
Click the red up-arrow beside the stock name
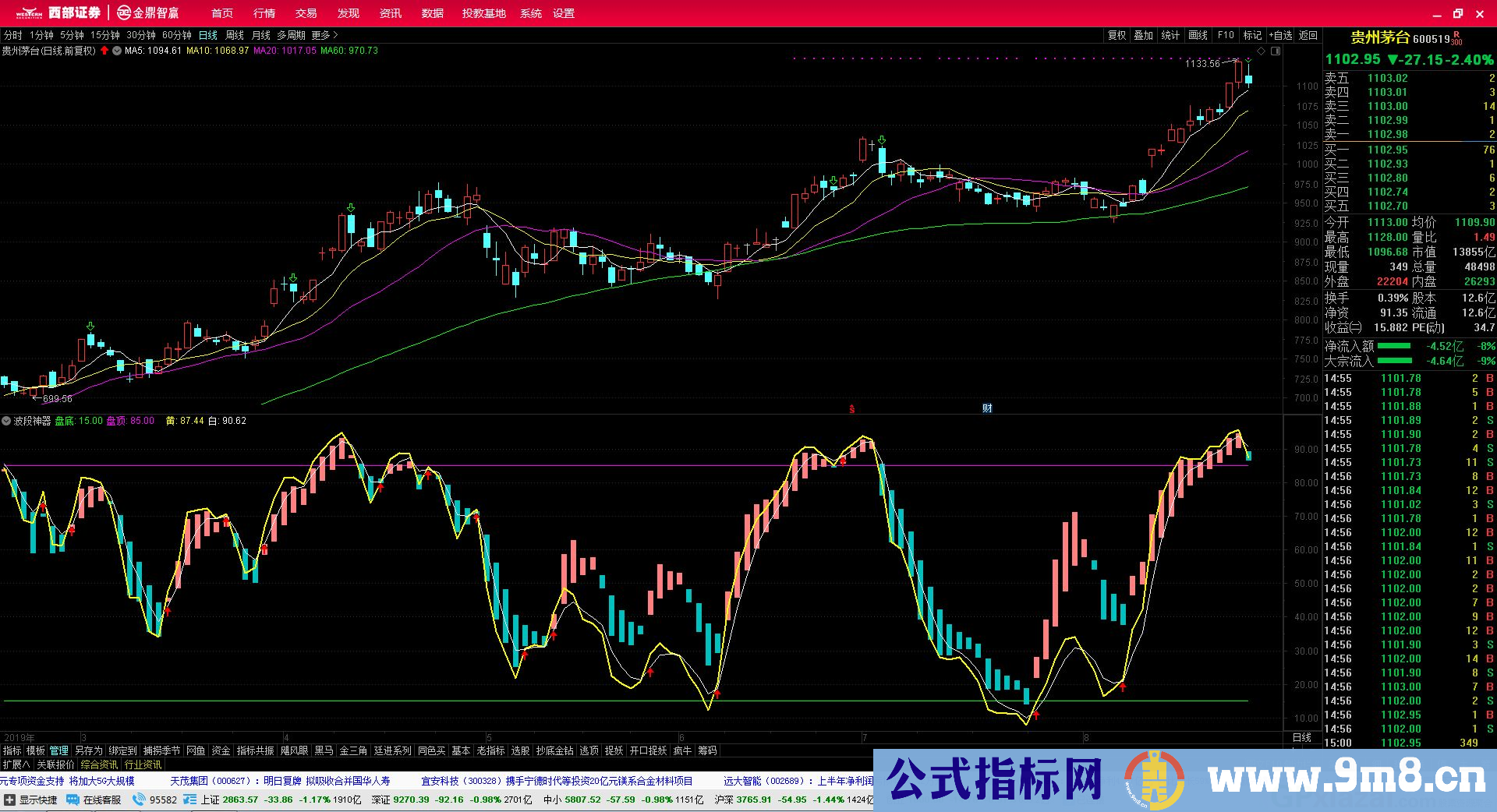tap(104, 51)
